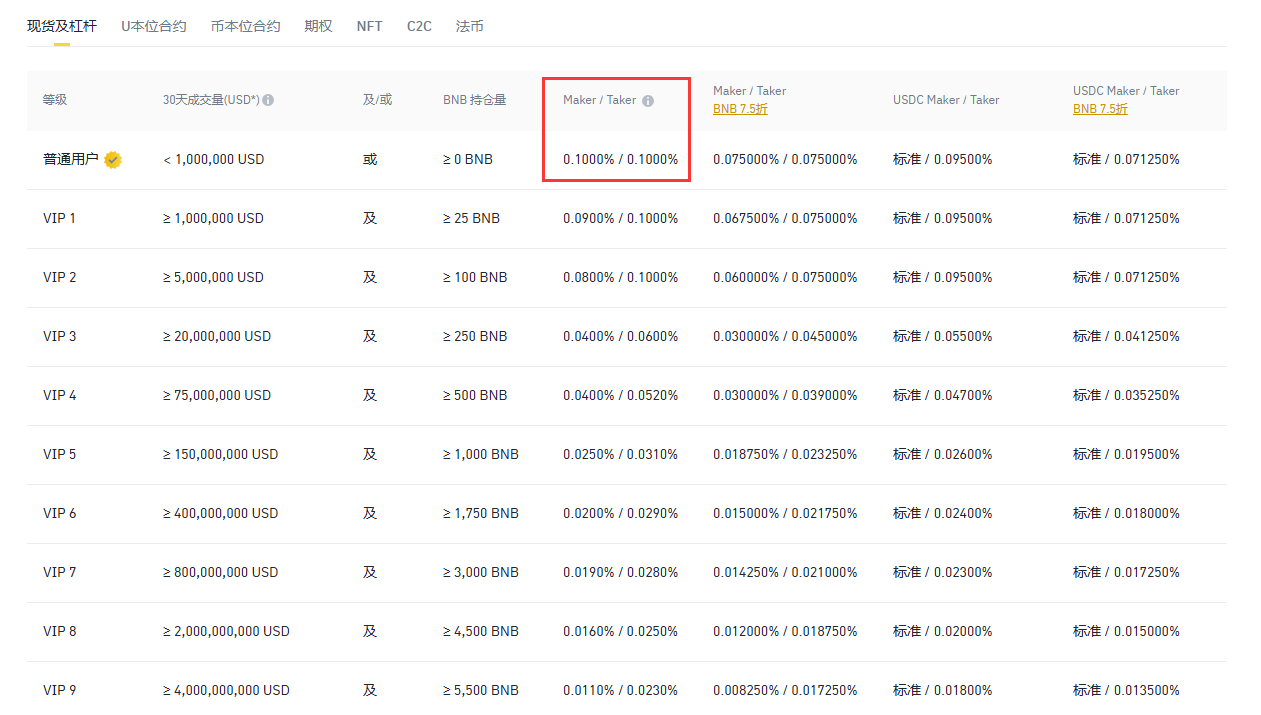Select the VIP 3 row label
The image size is (1261, 715).
pos(60,336)
